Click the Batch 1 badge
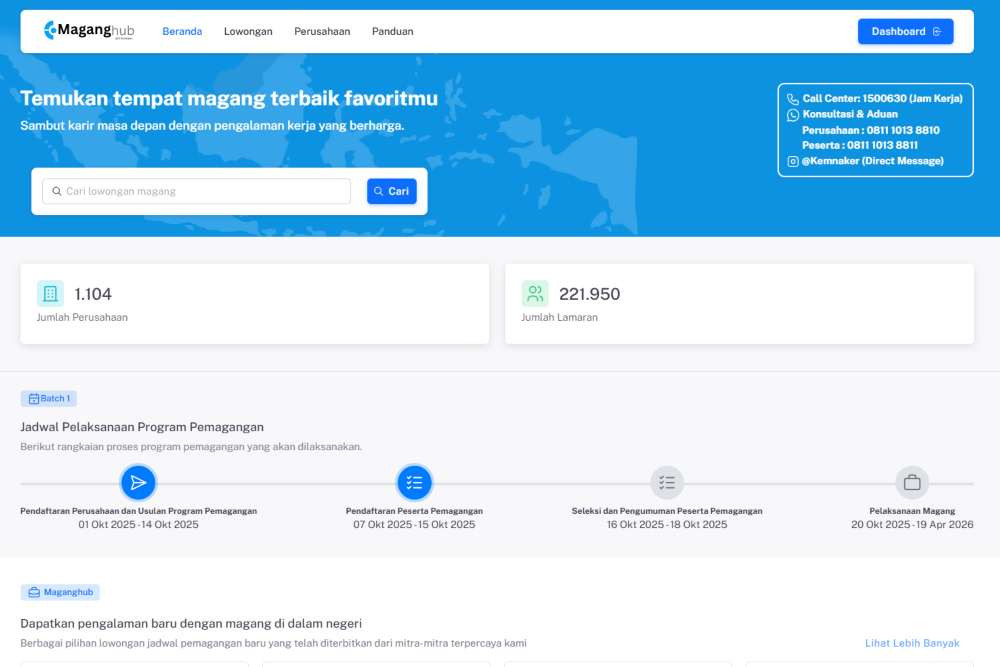 coord(49,398)
